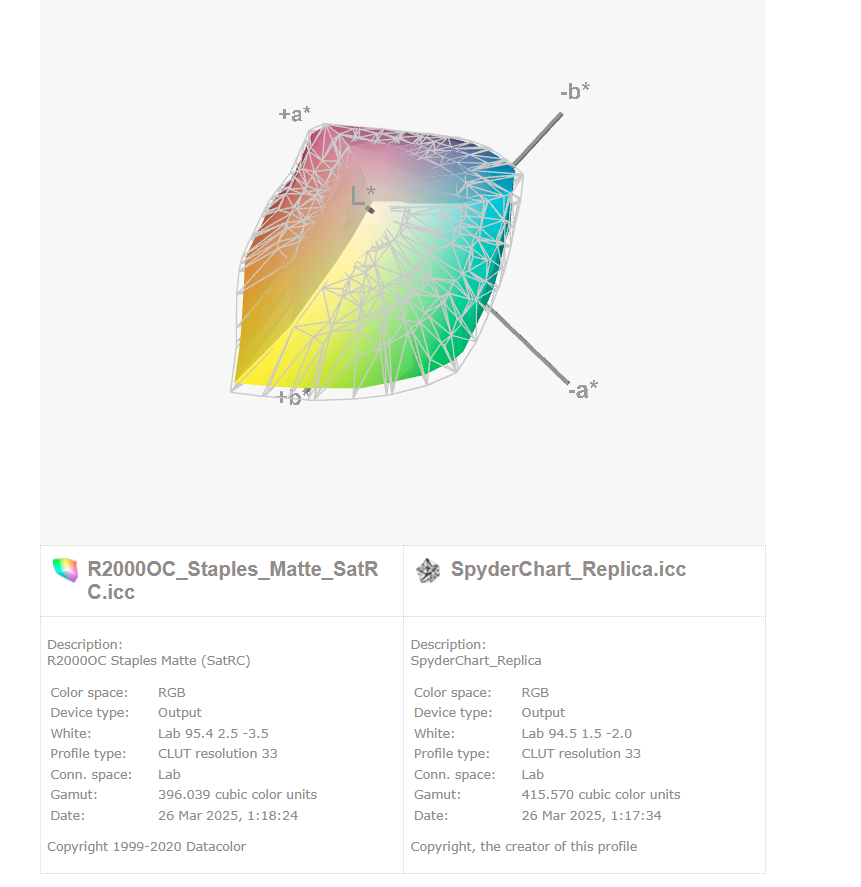861x887 pixels.
Task: Click the L* axis label
Action: [x=363, y=193]
